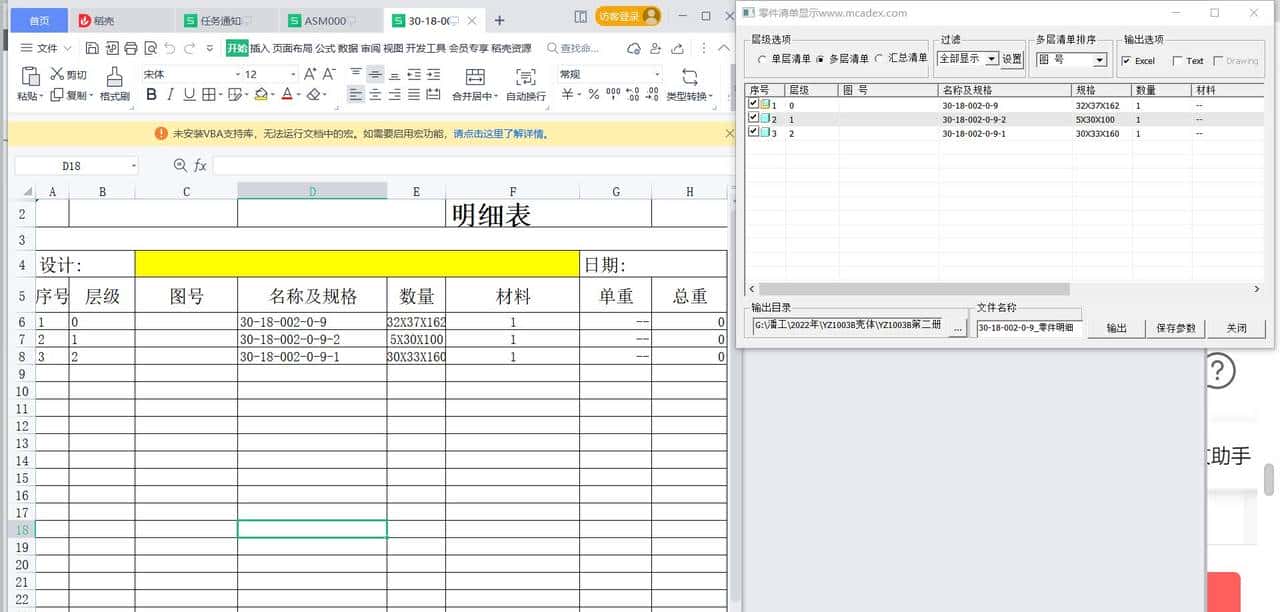1280x612 pixels.
Task: Open the 图号 sort order dropdown
Action: point(1100,61)
